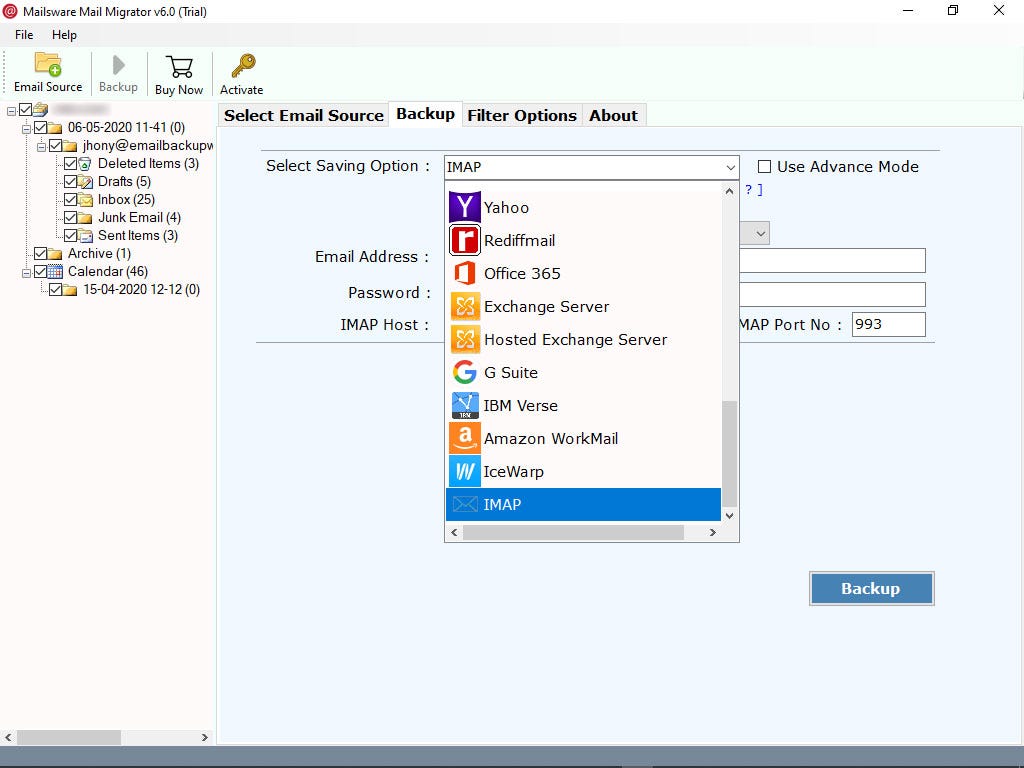Click the Calendar grid icon
1024x768 pixels.
[x=56, y=271]
